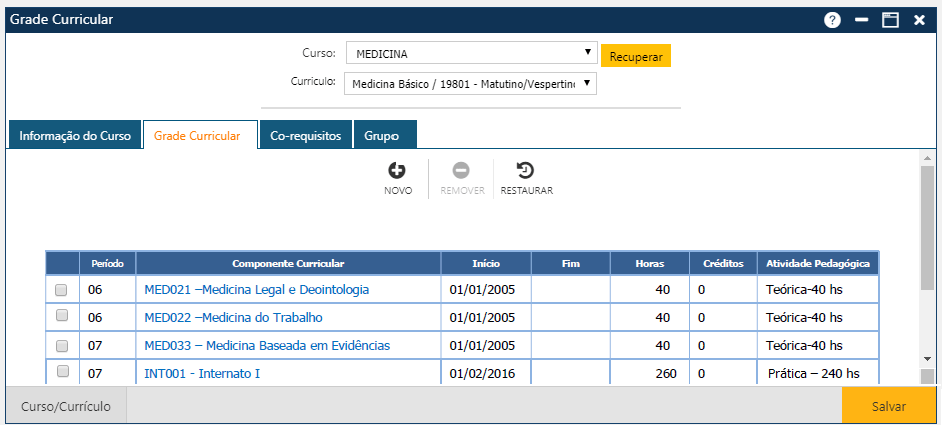Tick the MED033 row checkbox
942x425 pixels.
click(61, 345)
